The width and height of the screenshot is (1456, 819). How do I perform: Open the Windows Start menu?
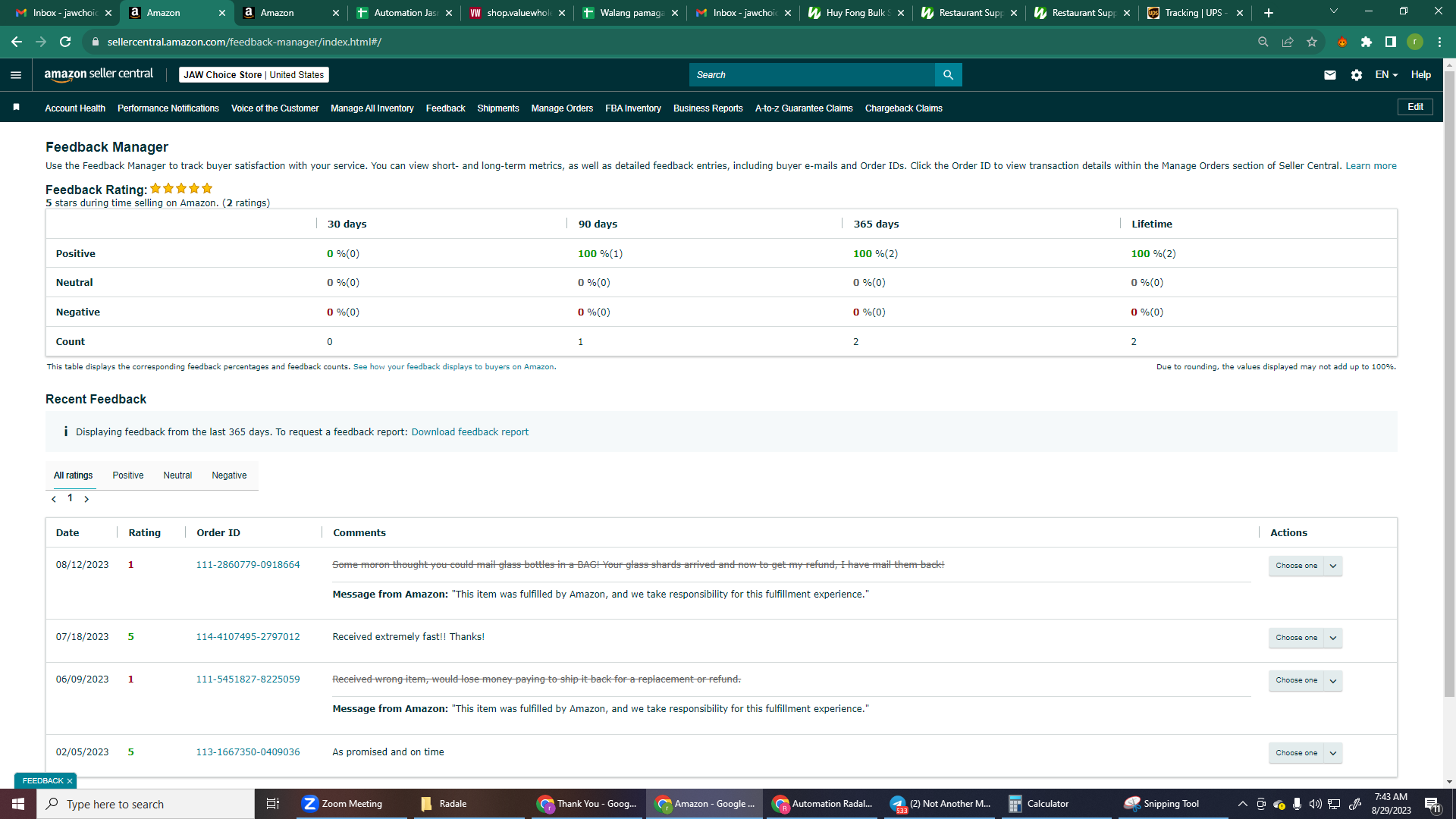(x=18, y=804)
